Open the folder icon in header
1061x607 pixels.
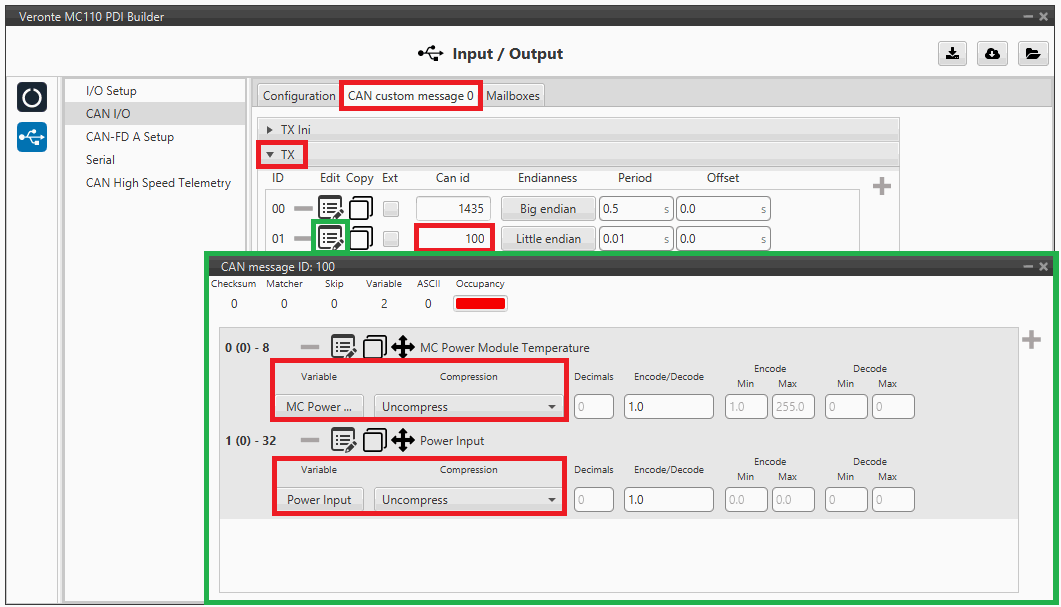[1032, 54]
